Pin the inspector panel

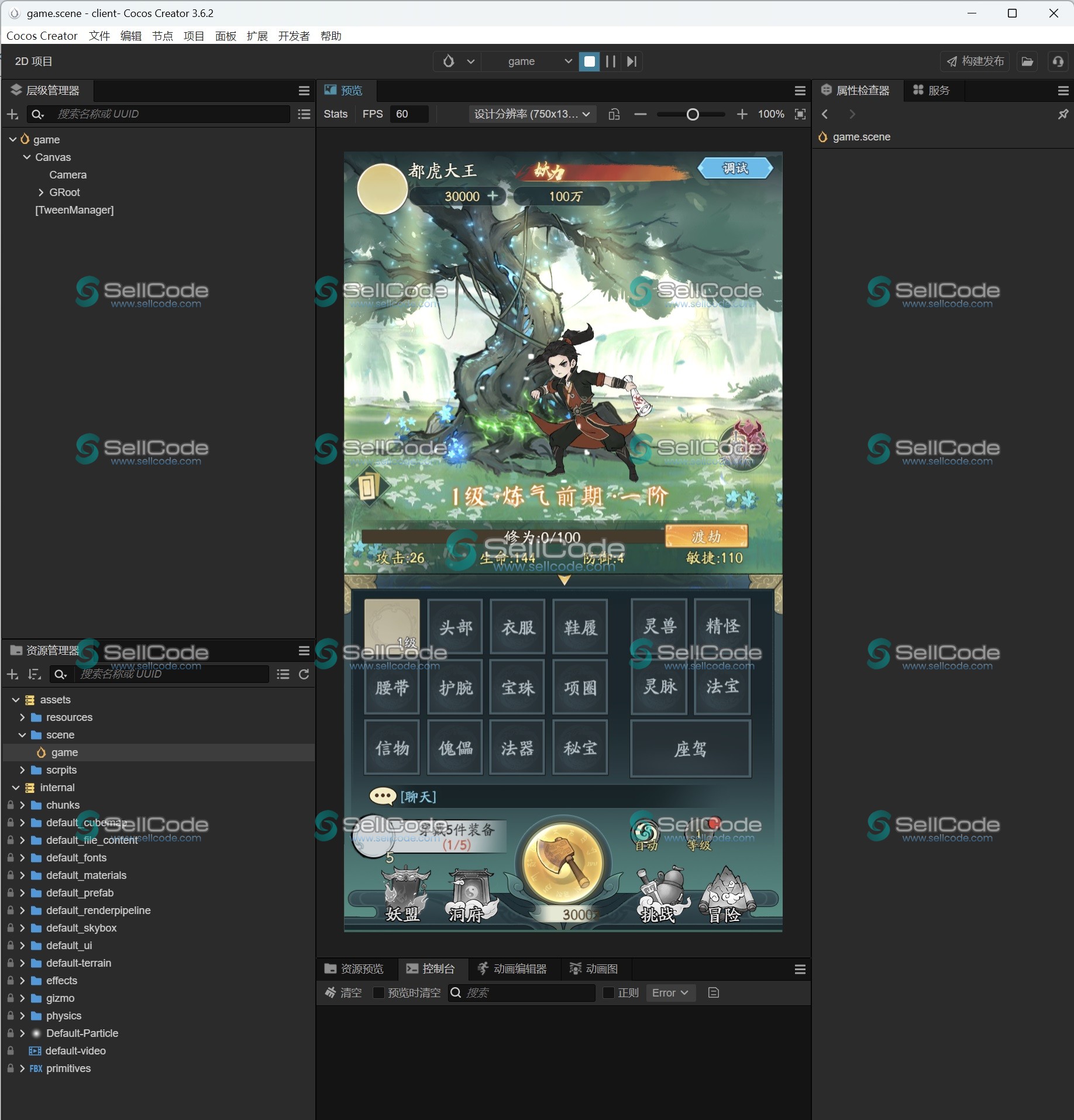[x=1063, y=114]
